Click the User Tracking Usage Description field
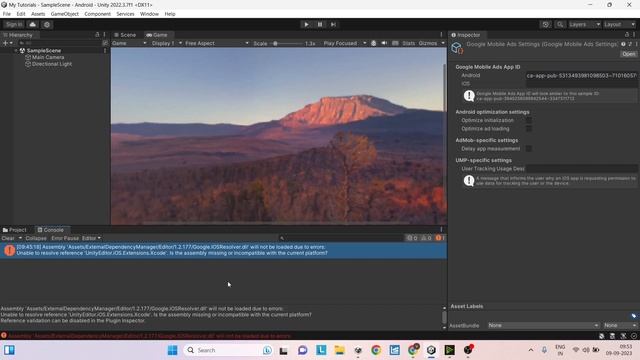640x360 pixels. 581,169
